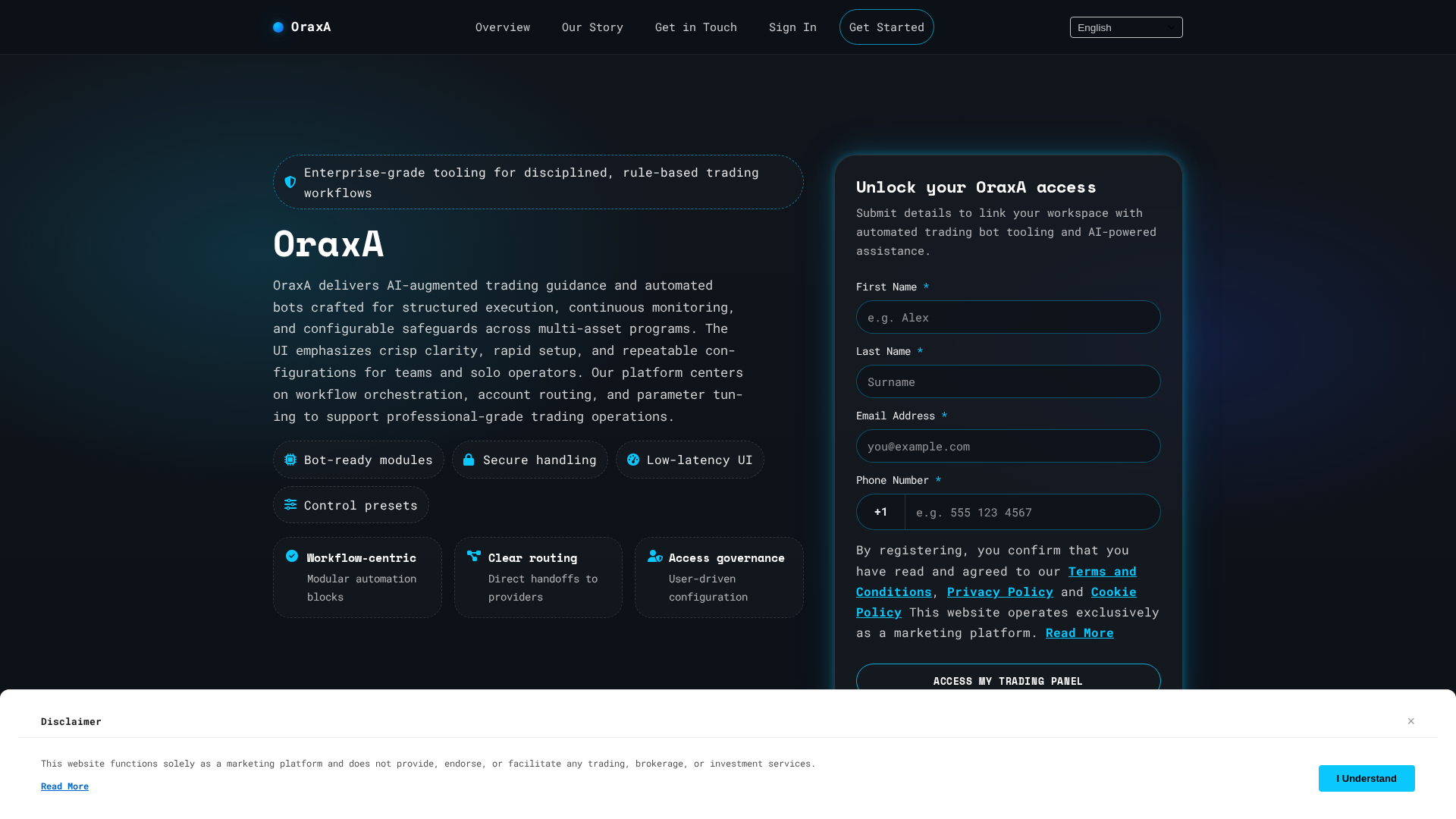Open the Sign In nav item
The height and width of the screenshot is (819, 1456).
792,27
